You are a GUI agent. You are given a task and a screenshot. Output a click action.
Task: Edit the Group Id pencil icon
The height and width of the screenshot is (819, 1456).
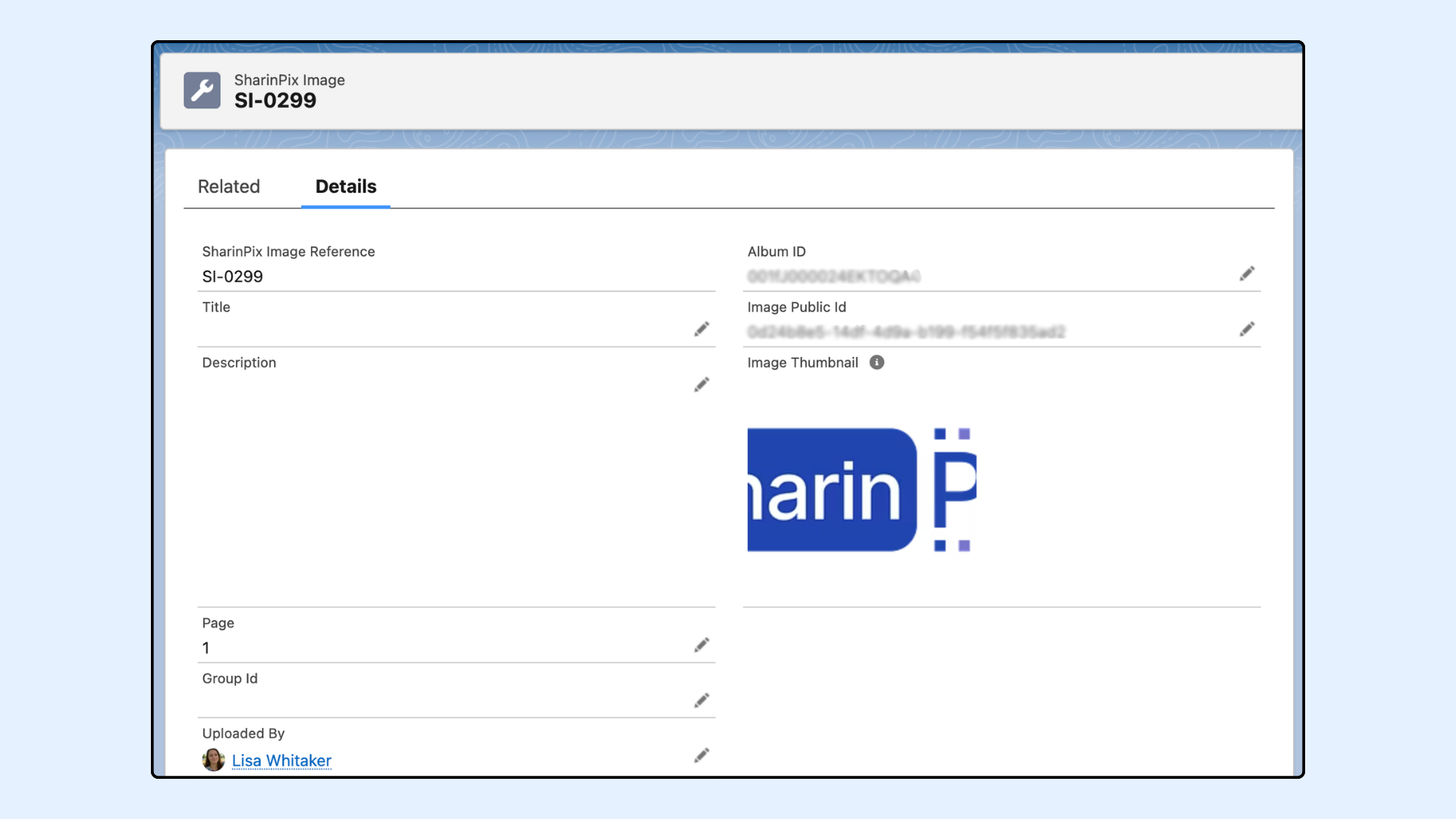[x=701, y=701]
